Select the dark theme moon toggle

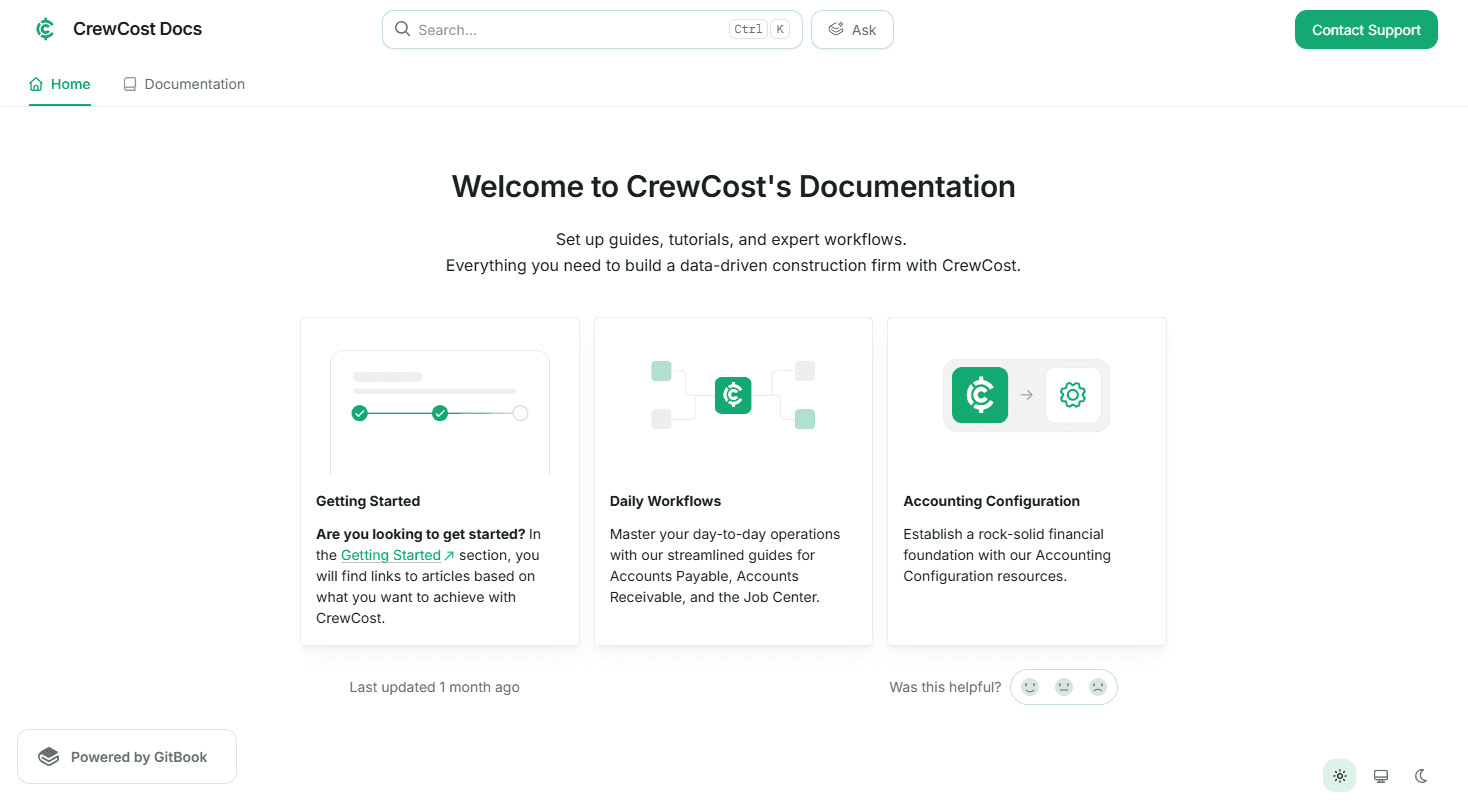point(1422,776)
